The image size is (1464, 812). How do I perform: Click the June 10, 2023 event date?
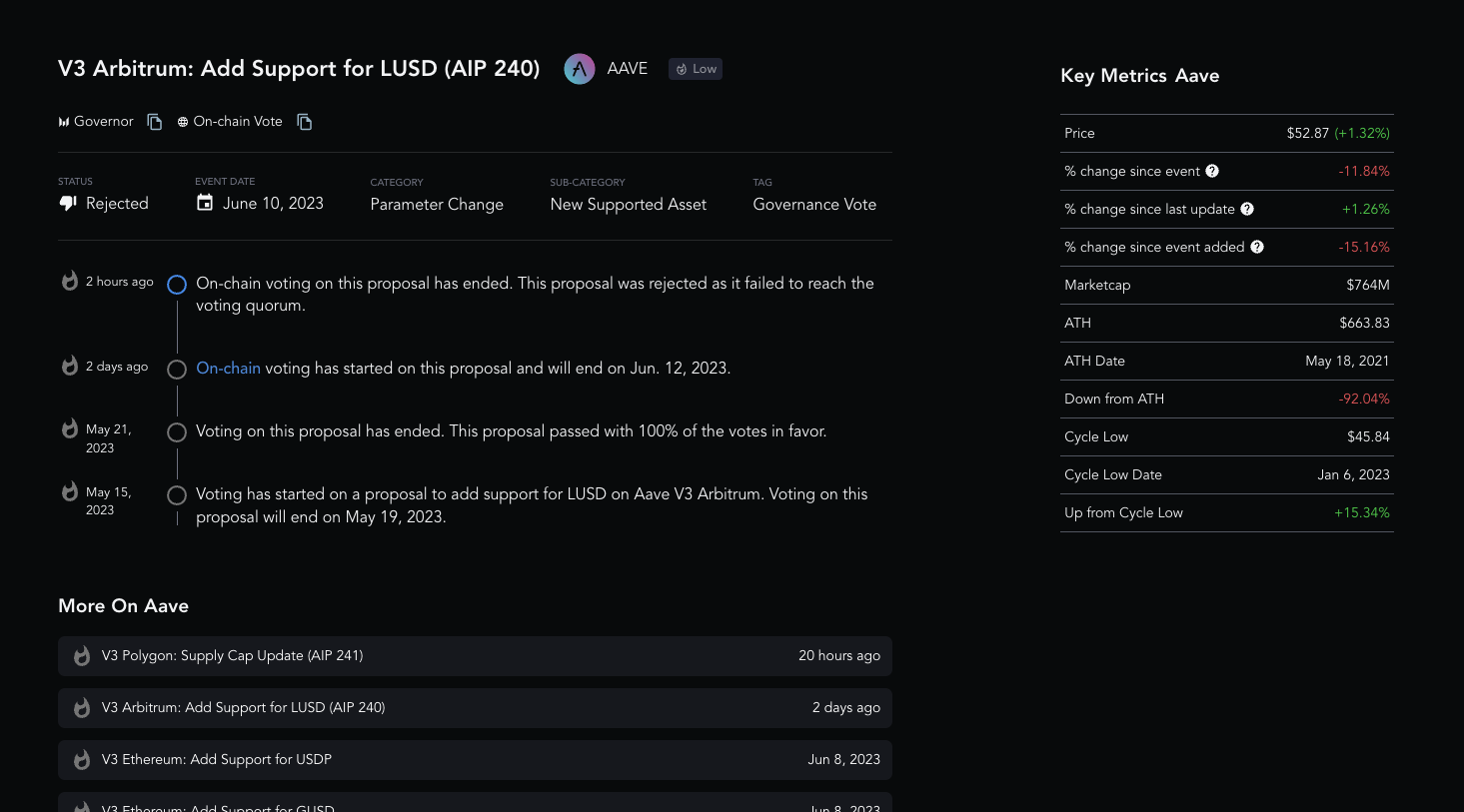(x=273, y=203)
